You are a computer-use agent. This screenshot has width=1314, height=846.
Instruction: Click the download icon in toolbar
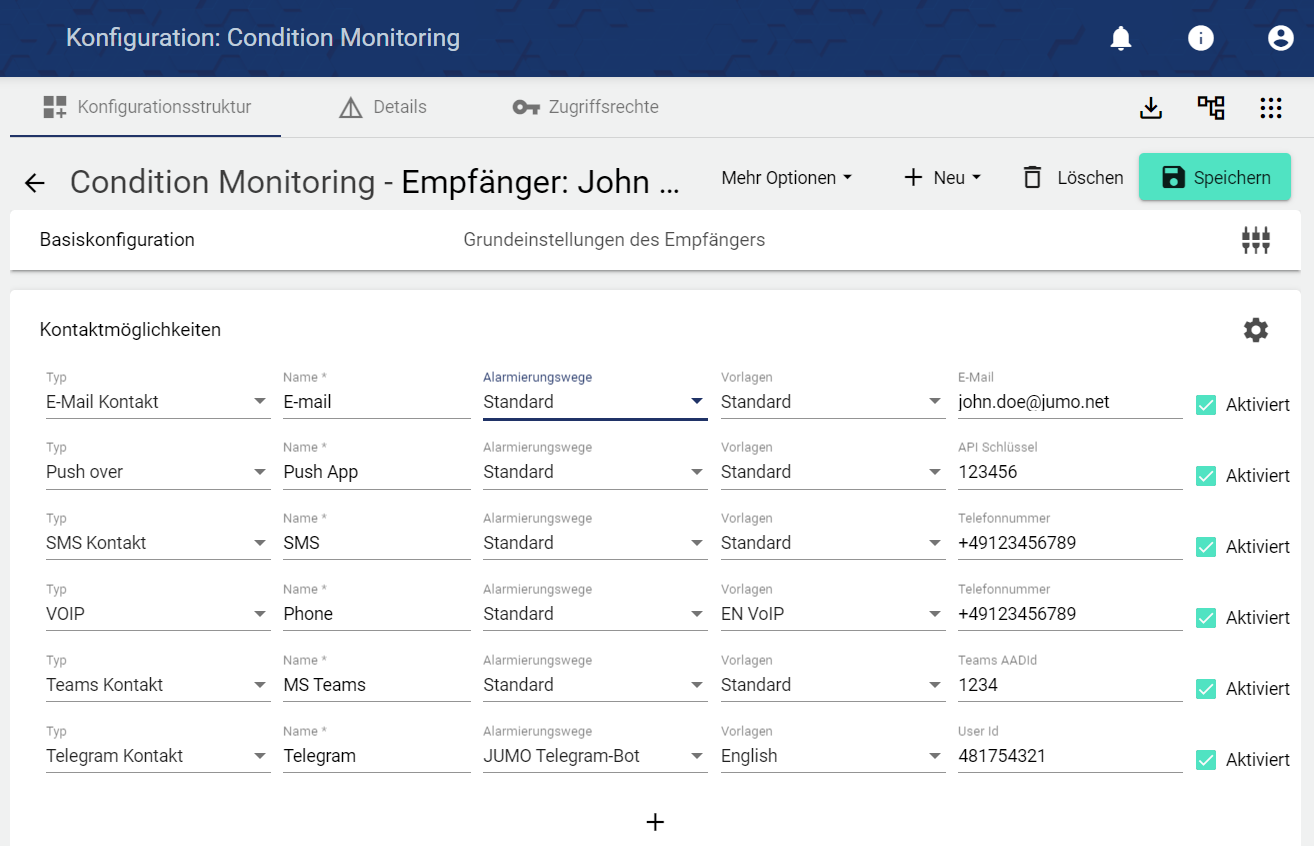click(x=1151, y=108)
